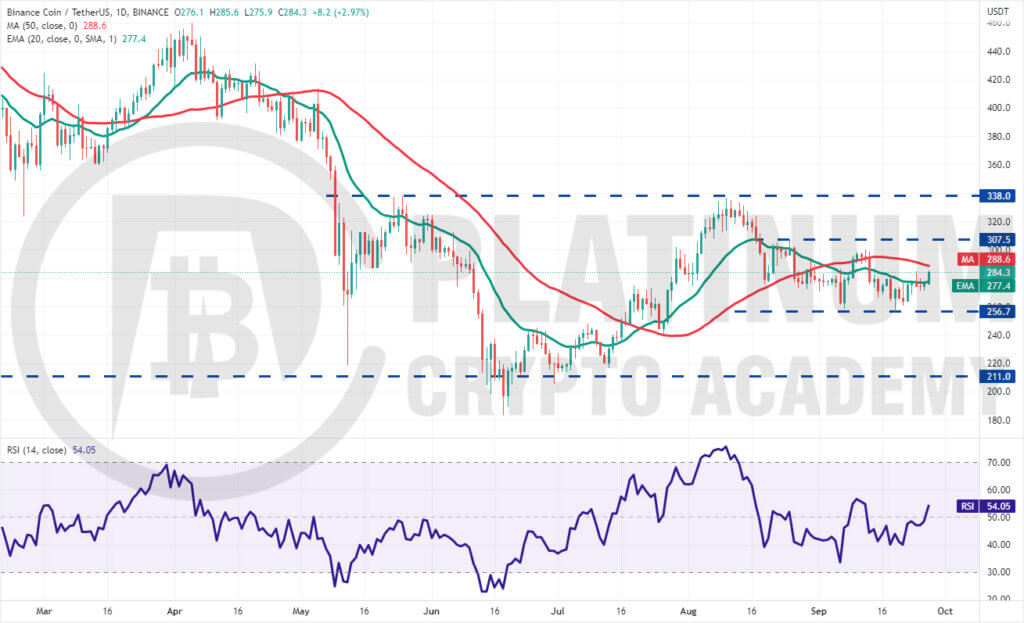
Task: Click the 284.3 current price tag
Action: (x=998, y=272)
